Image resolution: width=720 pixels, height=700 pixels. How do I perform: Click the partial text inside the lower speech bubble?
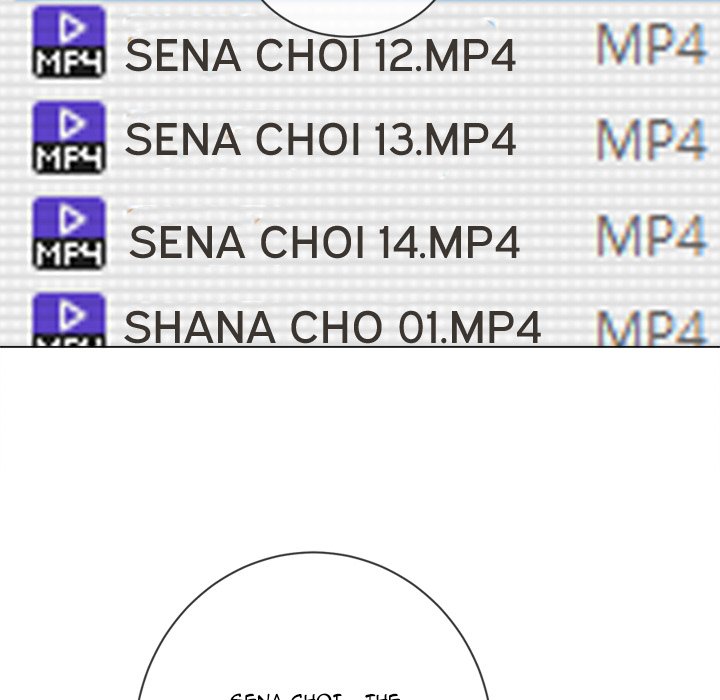(x=314, y=696)
